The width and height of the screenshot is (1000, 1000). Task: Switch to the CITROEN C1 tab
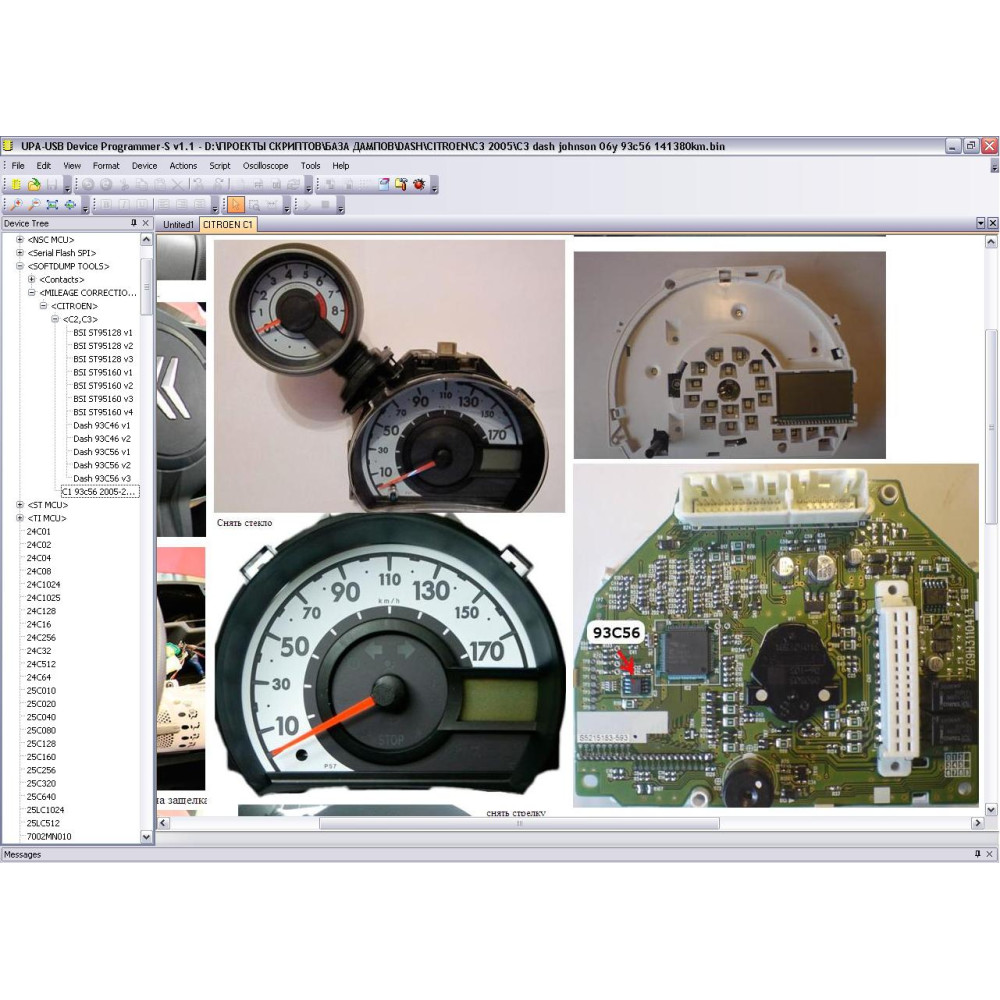point(228,224)
